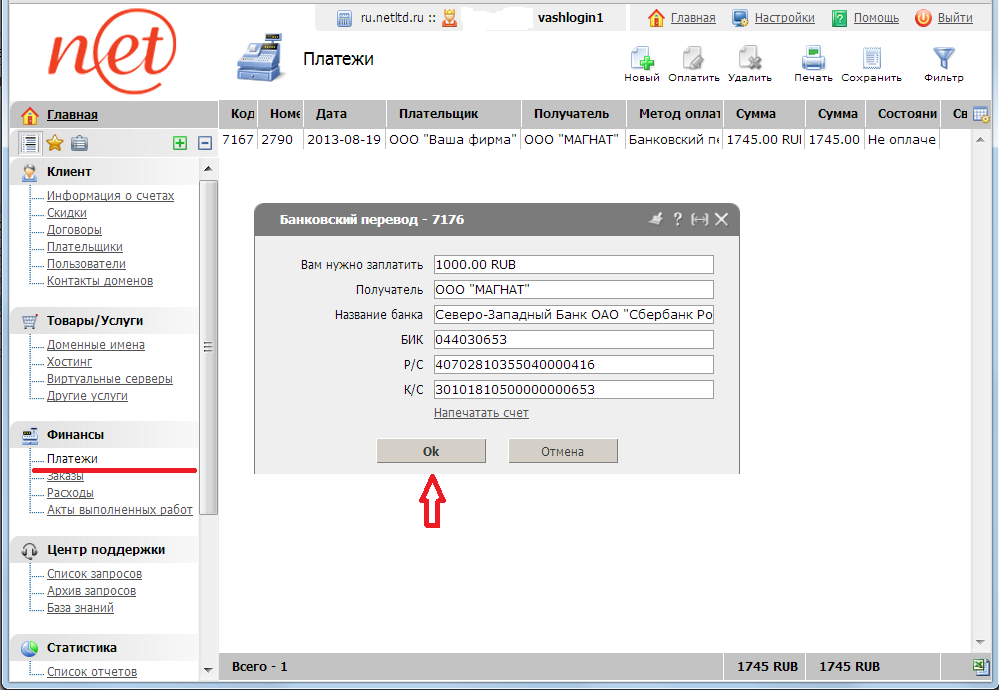This screenshot has height=690, width=999.
Task: Show favorites with the star icon
Action: (55, 143)
